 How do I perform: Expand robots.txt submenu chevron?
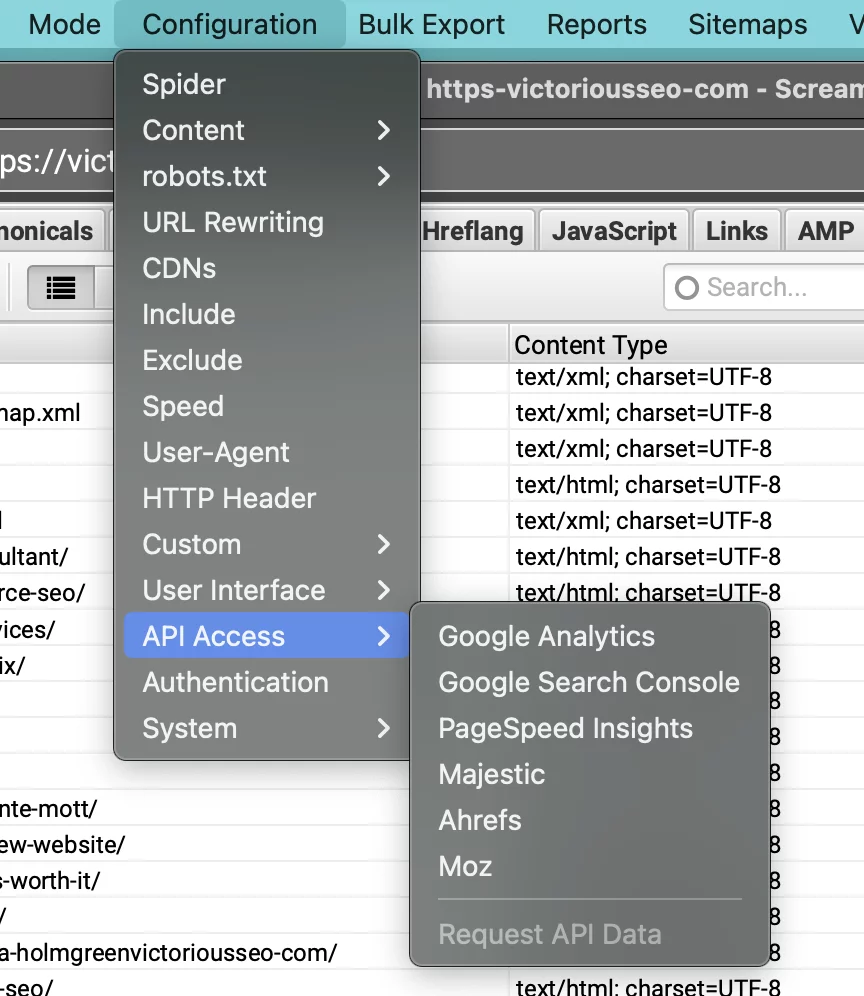(383, 176)
